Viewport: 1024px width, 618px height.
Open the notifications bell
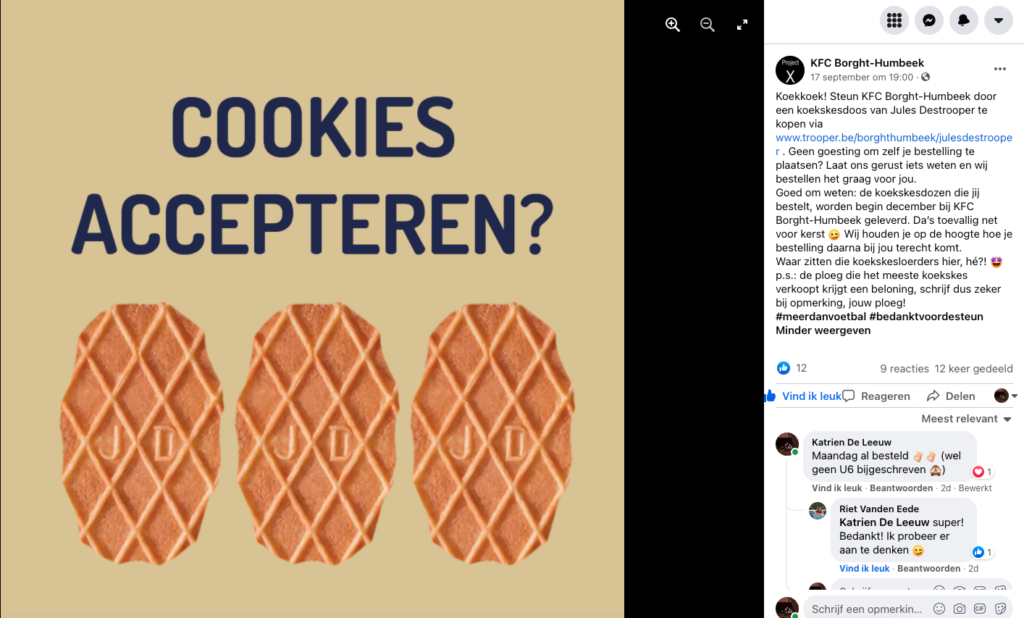963,20
